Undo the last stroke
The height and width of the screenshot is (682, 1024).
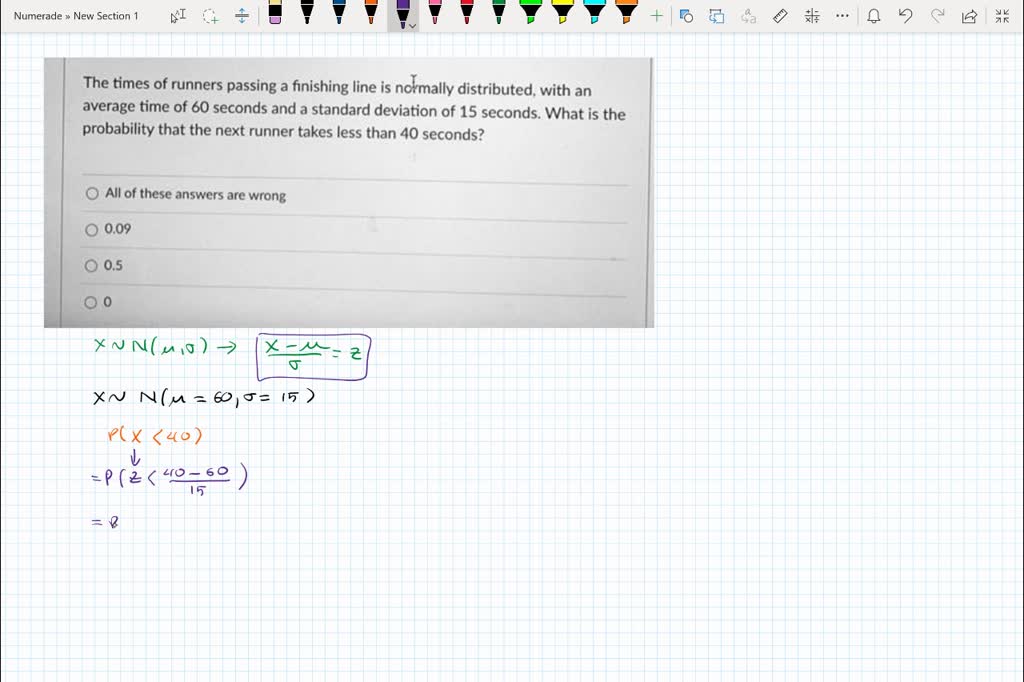[x=903, y=16]
